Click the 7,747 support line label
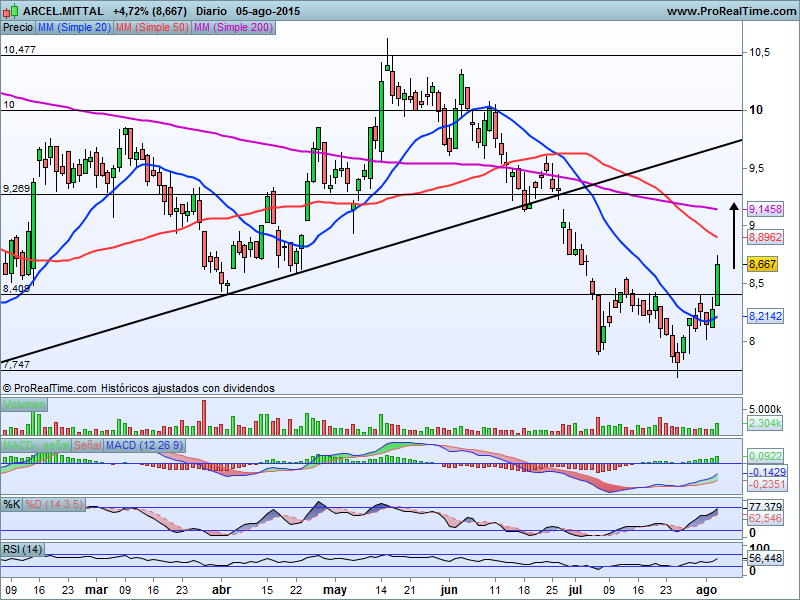800x600 pixels. click(x=16, y=364)
